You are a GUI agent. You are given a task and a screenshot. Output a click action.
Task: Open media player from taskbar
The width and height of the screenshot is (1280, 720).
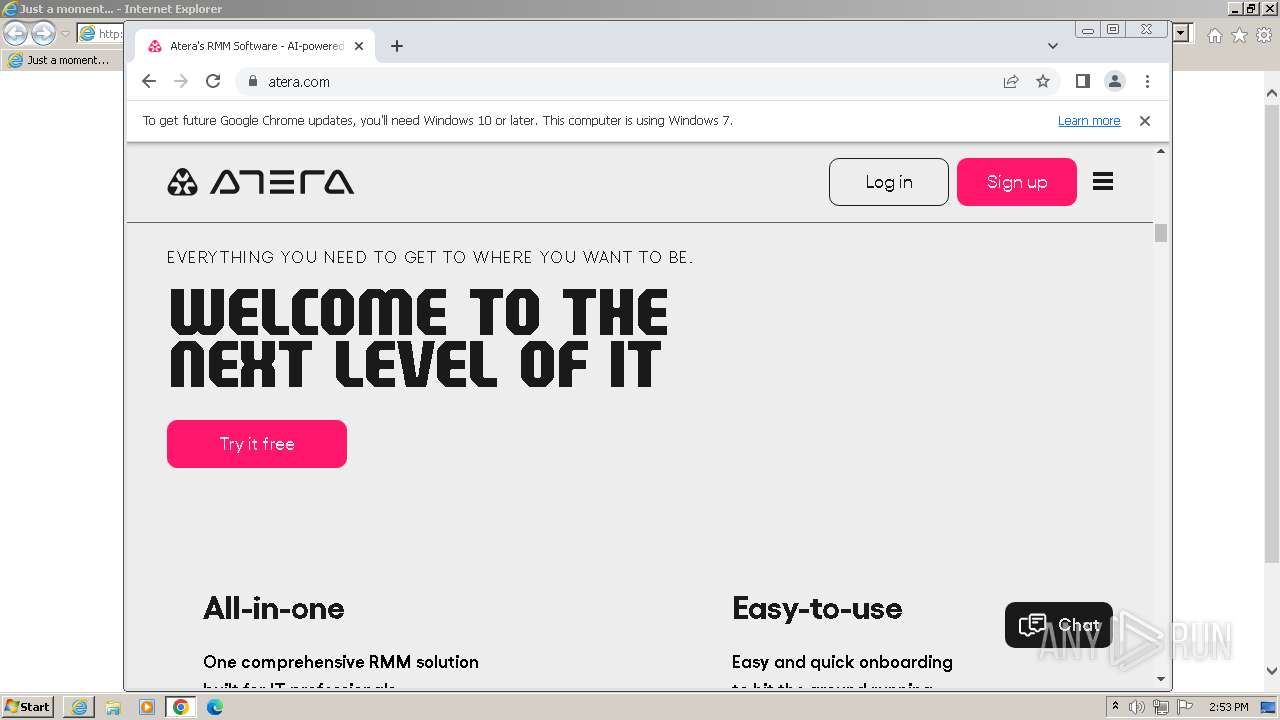(x=147, y=707)
